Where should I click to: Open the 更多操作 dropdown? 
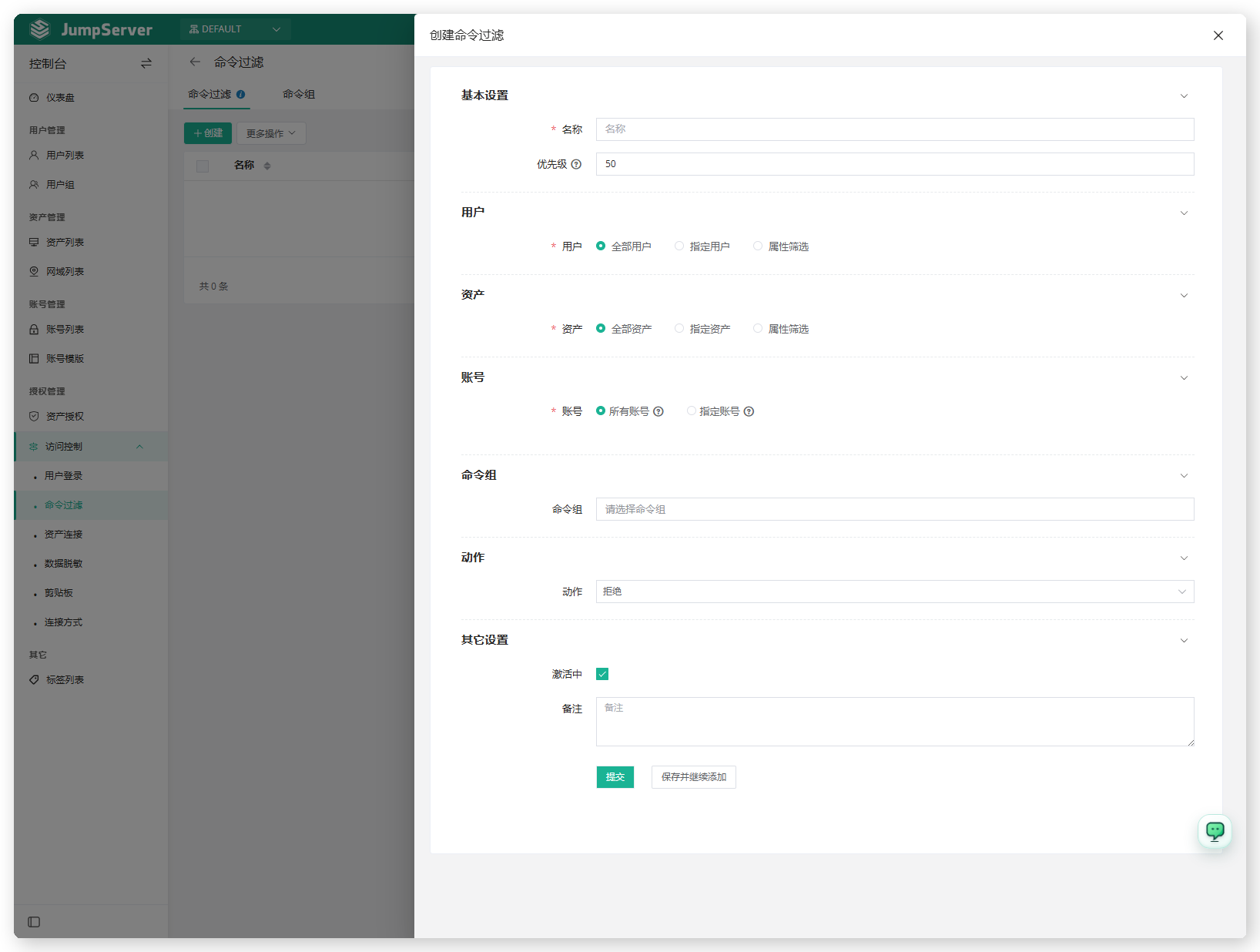(x=271, y=133)
